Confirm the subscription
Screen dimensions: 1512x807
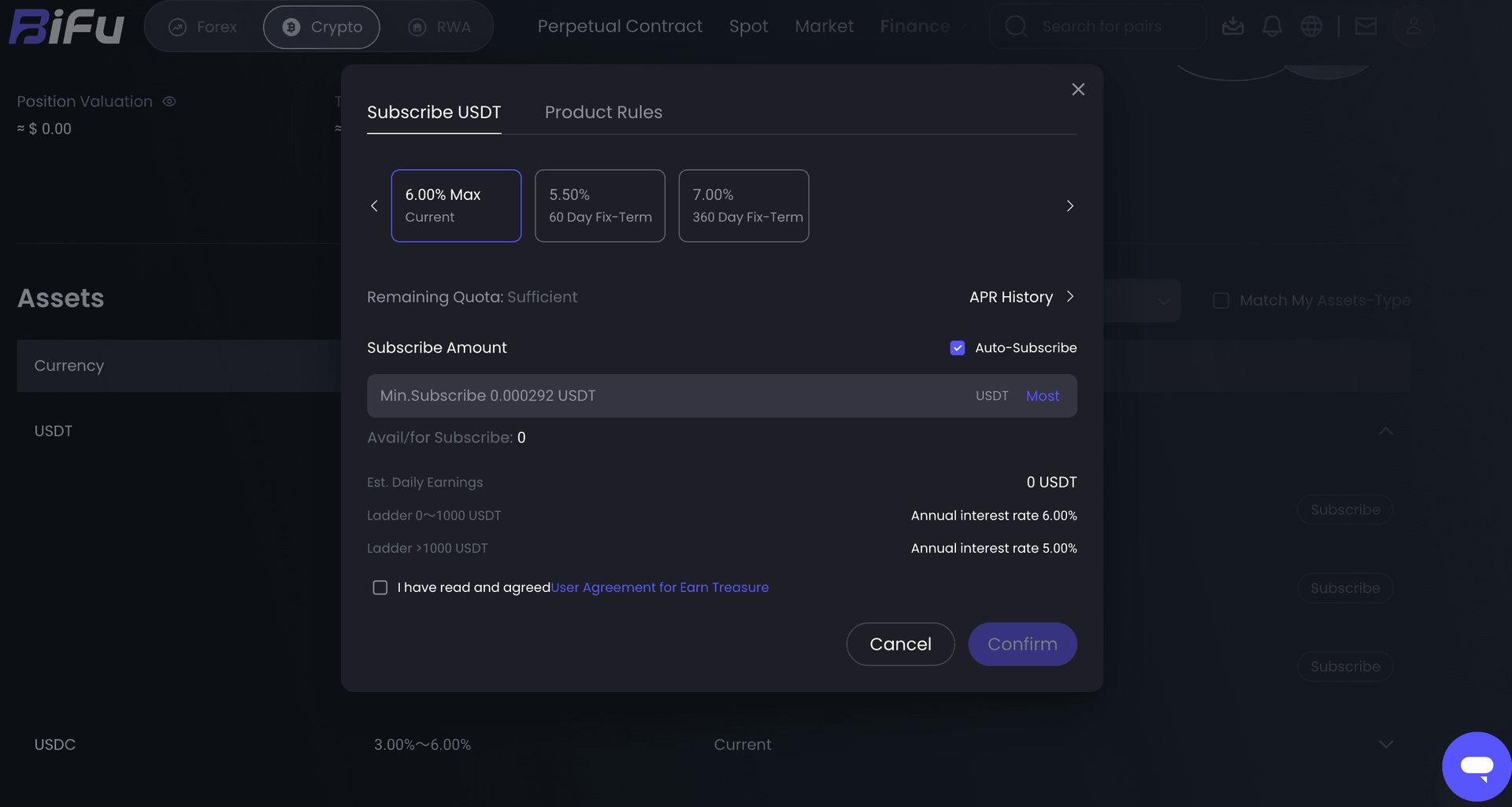point(1022,645)
